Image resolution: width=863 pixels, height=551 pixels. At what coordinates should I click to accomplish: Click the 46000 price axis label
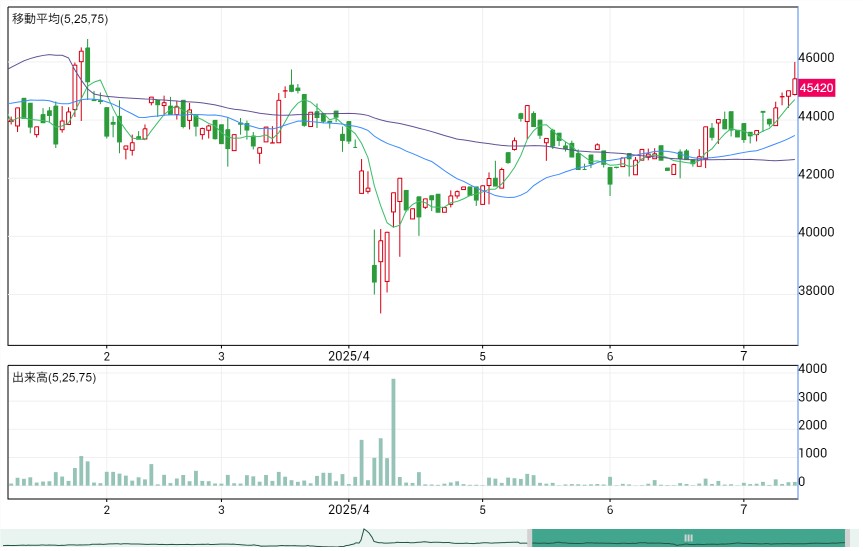tap(816, 58)
